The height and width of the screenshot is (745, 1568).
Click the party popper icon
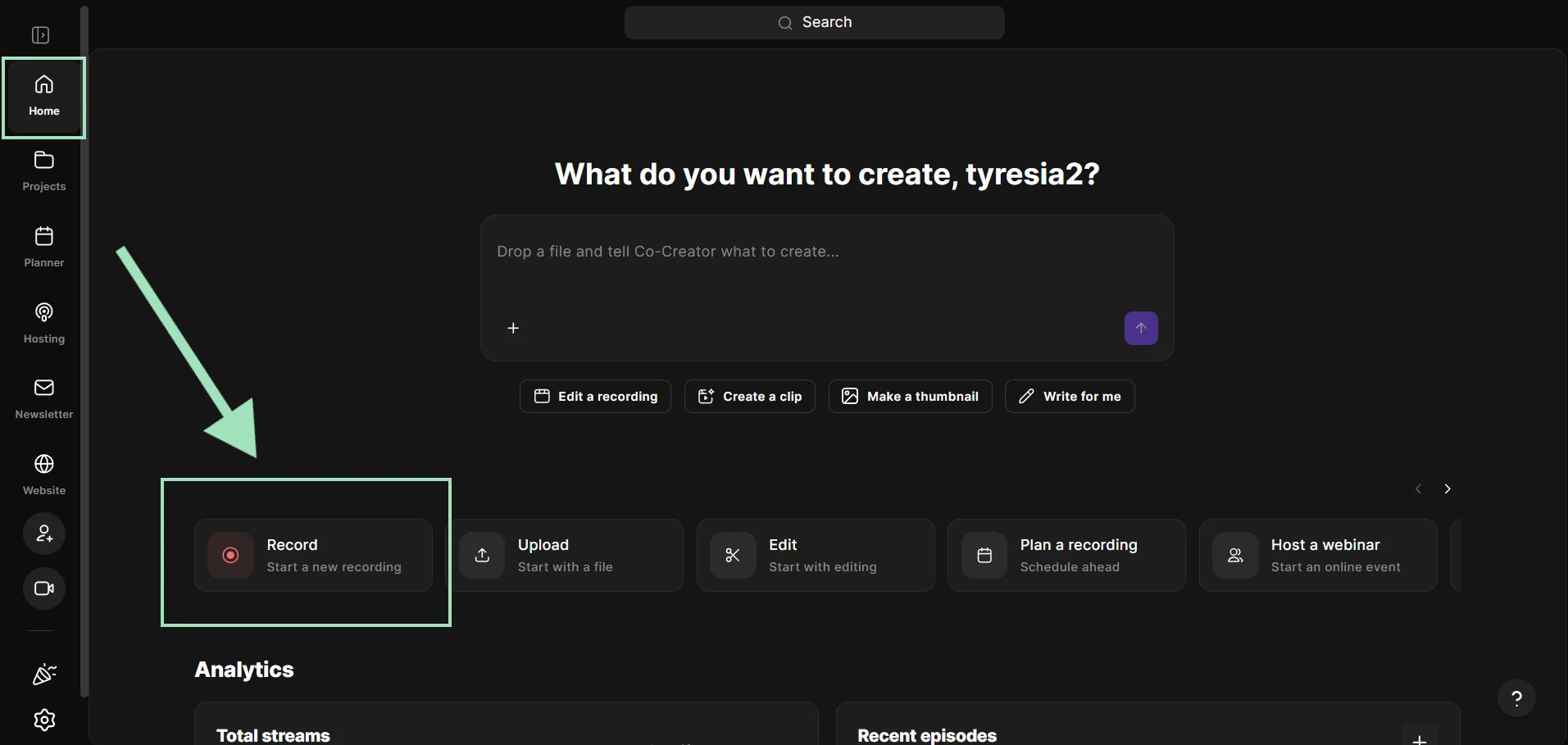click(x=44, y=675)
